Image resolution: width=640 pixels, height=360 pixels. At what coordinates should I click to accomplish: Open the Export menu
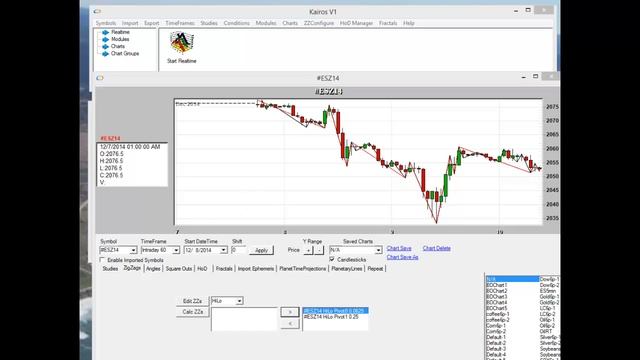[x=151, y=23]
